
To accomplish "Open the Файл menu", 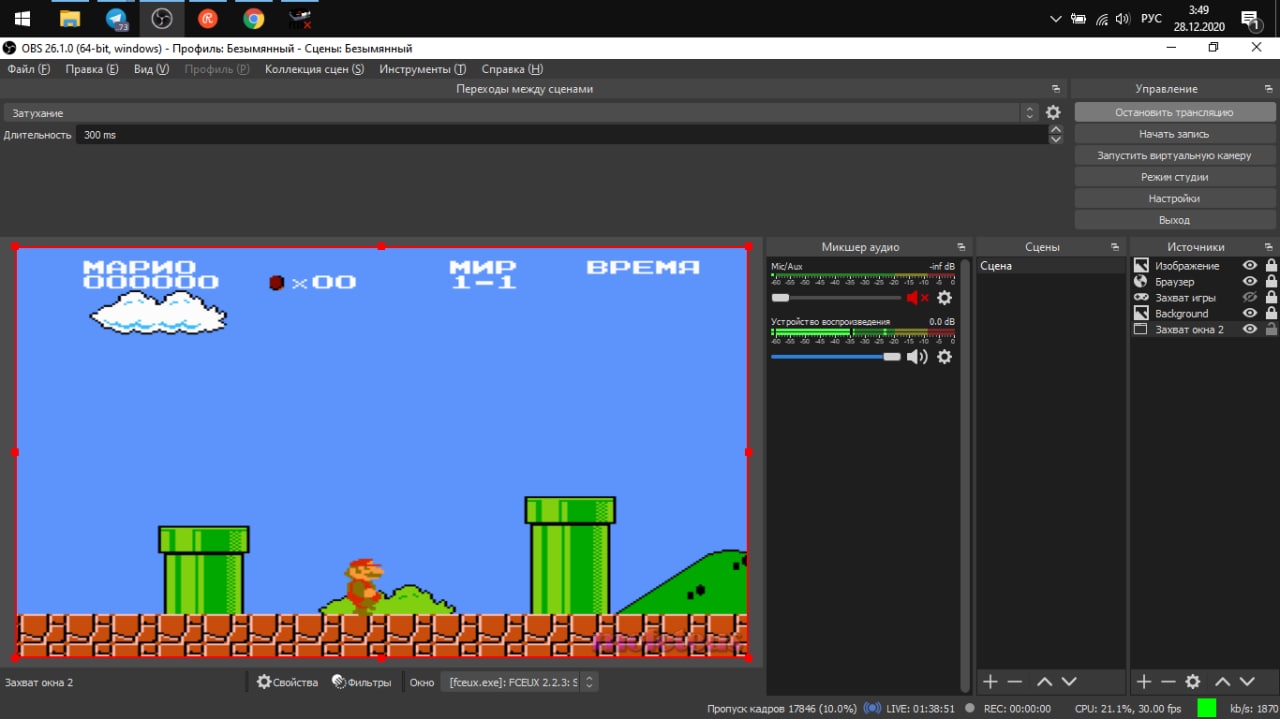I will pos(28,69).
